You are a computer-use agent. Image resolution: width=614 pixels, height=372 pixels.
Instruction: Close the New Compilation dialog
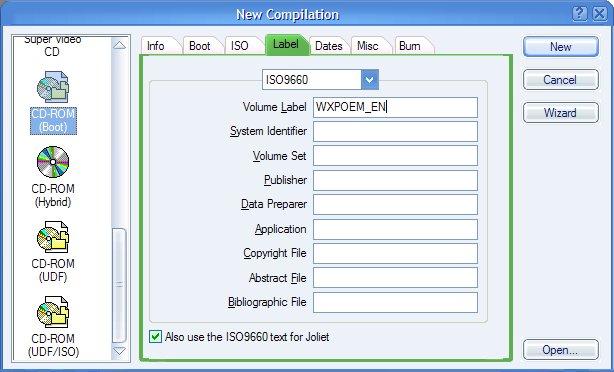coord(600,14)
